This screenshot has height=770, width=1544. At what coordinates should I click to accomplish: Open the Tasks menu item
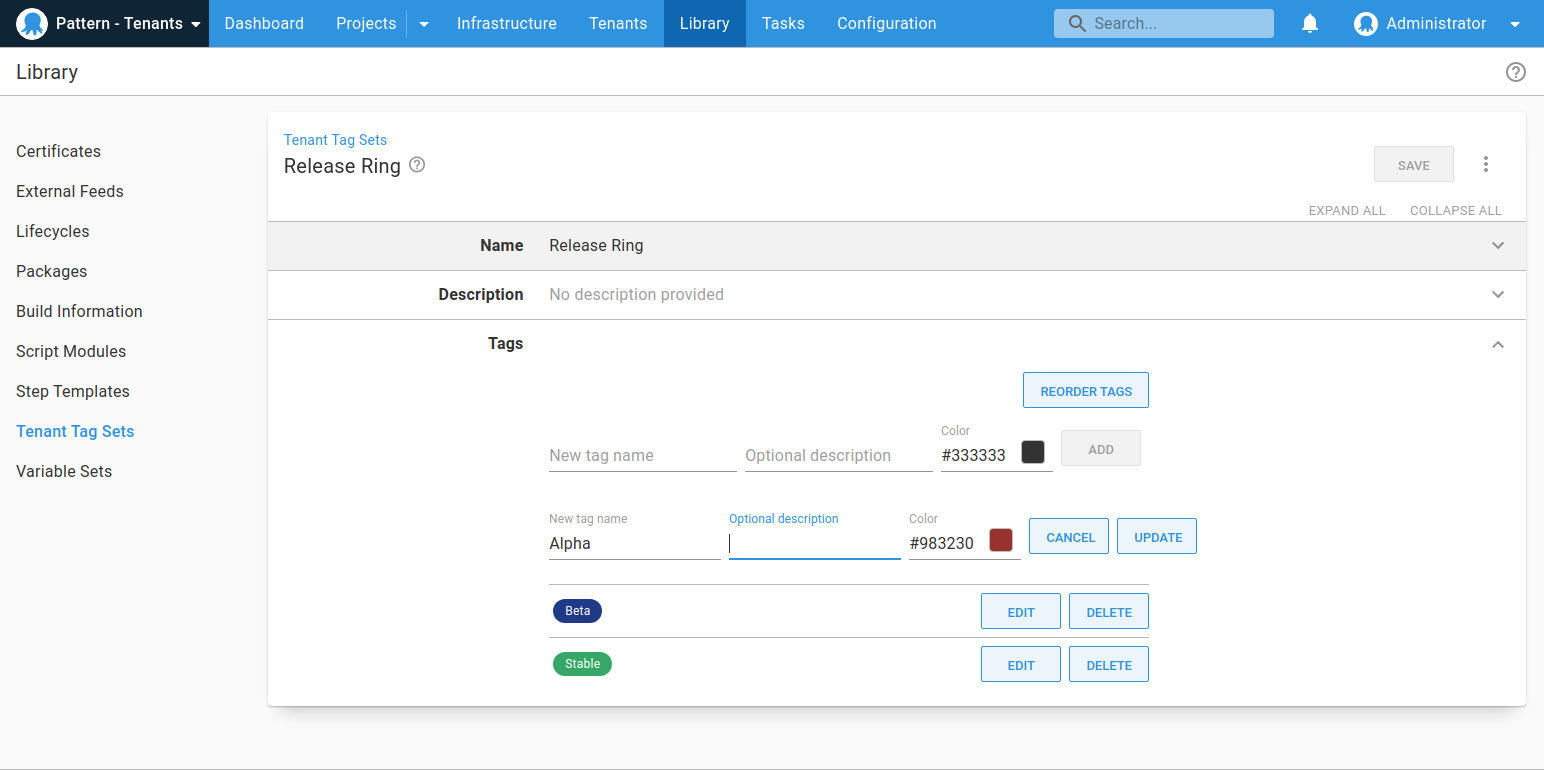pos(783,24)
